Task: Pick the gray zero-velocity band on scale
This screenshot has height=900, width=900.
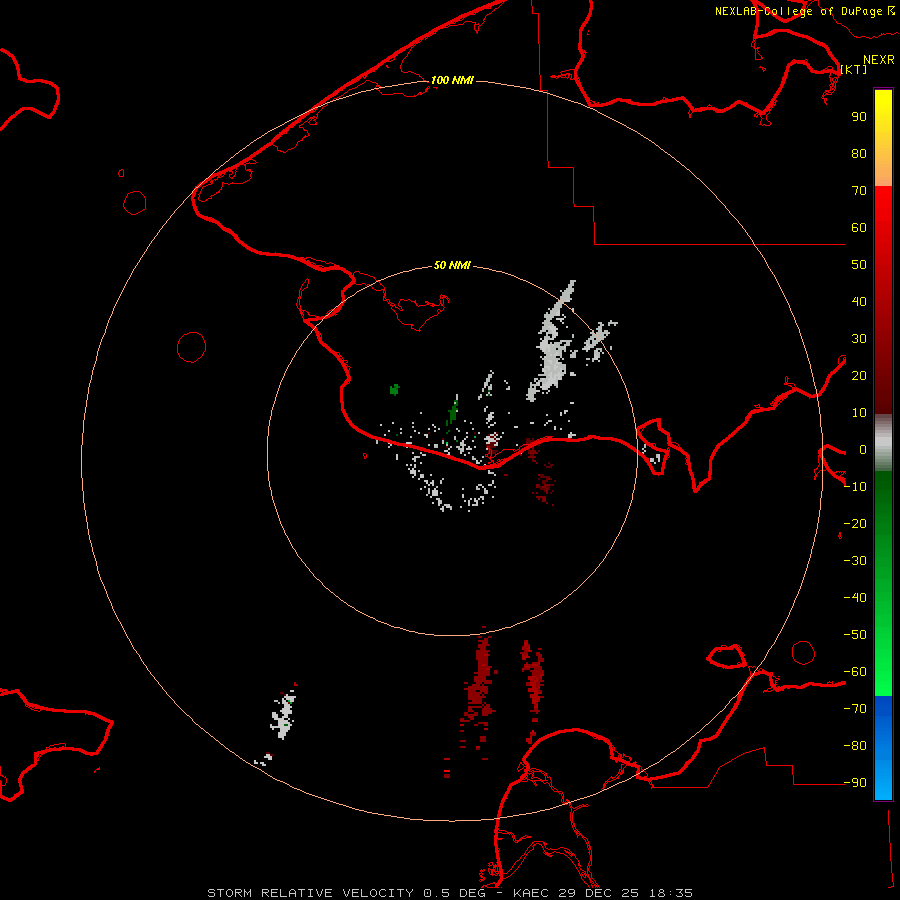Action: point(883,443)
